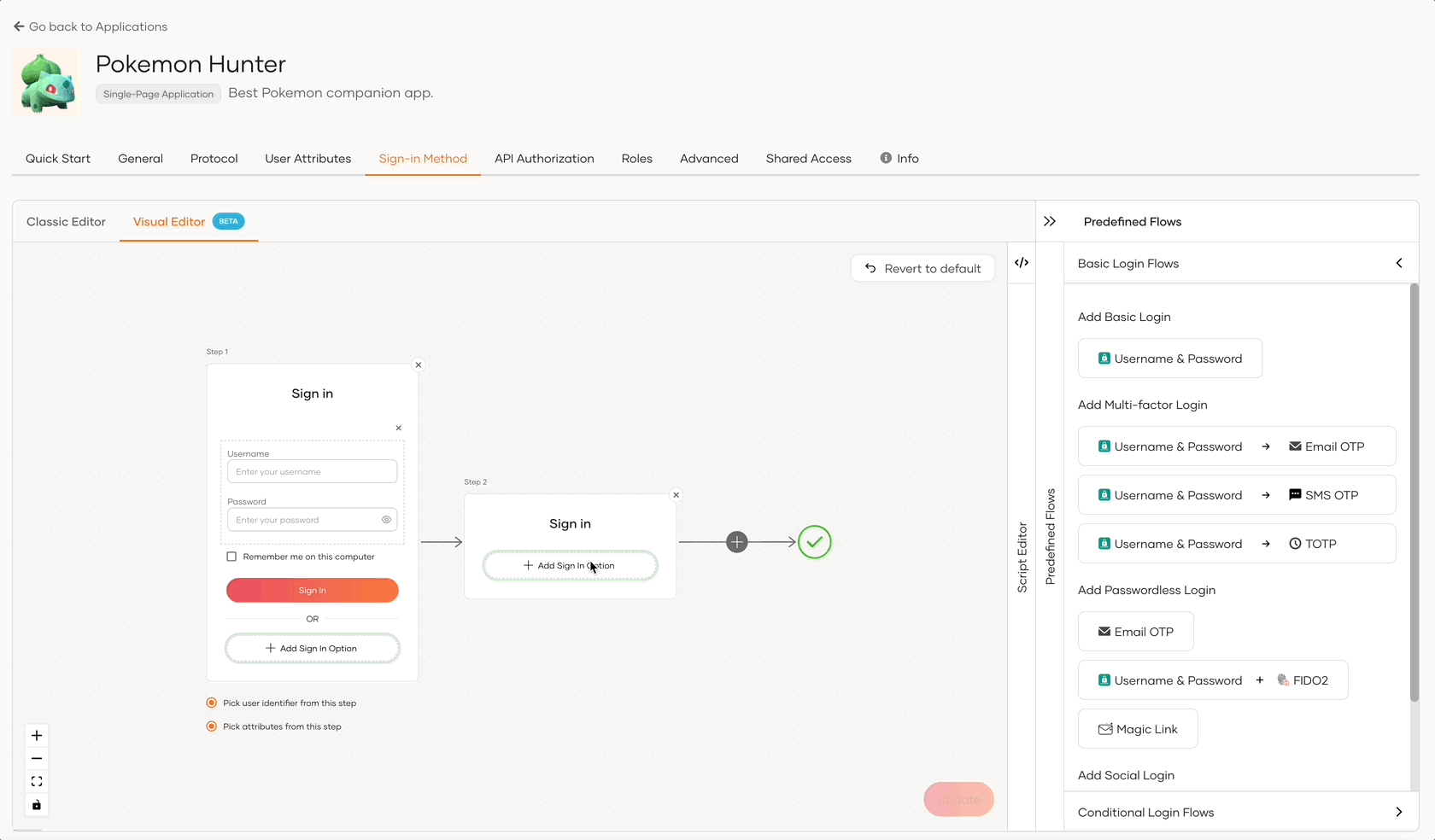Add Username & Password with TOTP flow
The width and height of the screenshot is (1435, 840).
[x=1237, y=544]
